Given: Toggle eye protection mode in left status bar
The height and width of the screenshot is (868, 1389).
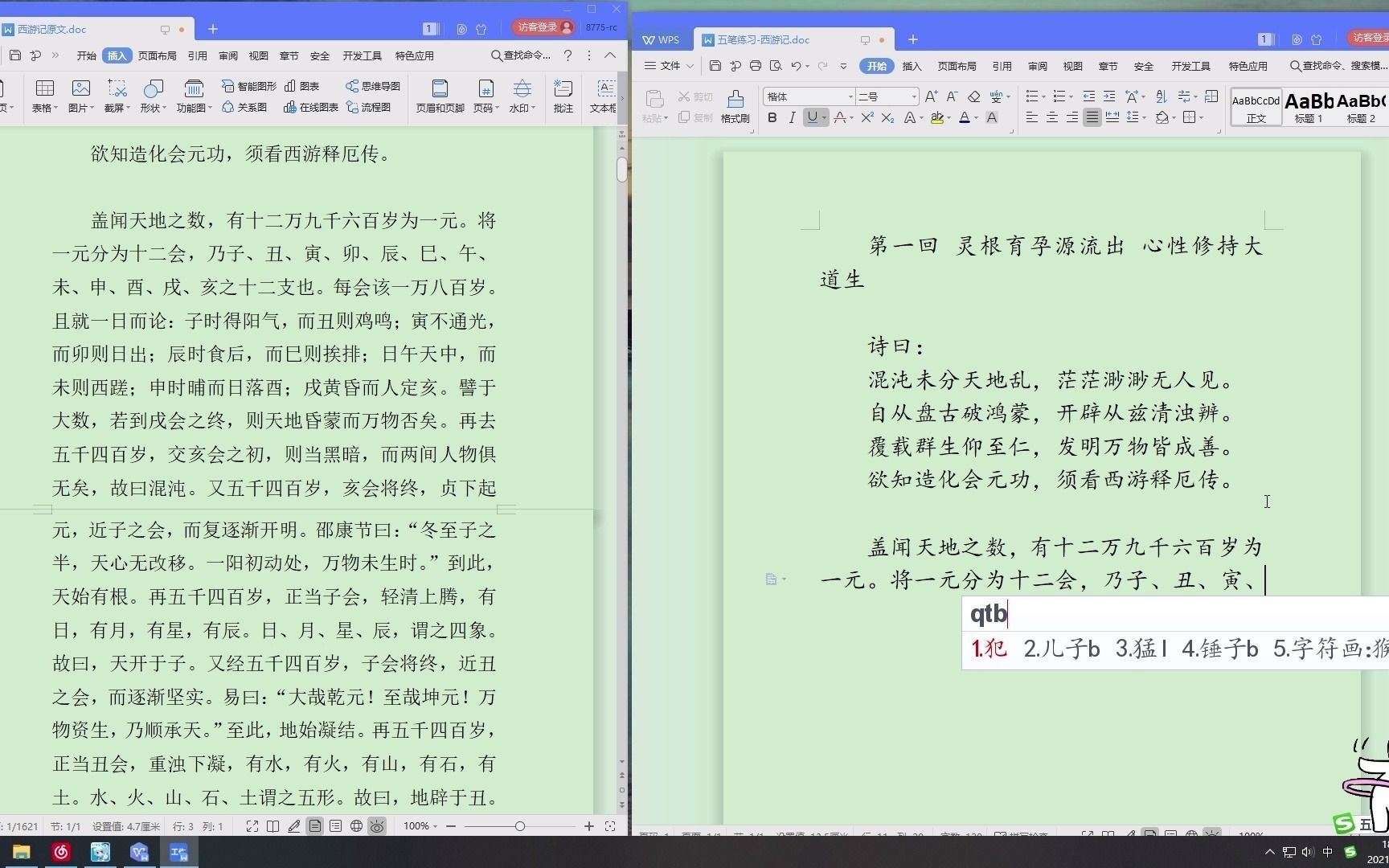Looking at the screenshot, I should (x=377, y=826).
